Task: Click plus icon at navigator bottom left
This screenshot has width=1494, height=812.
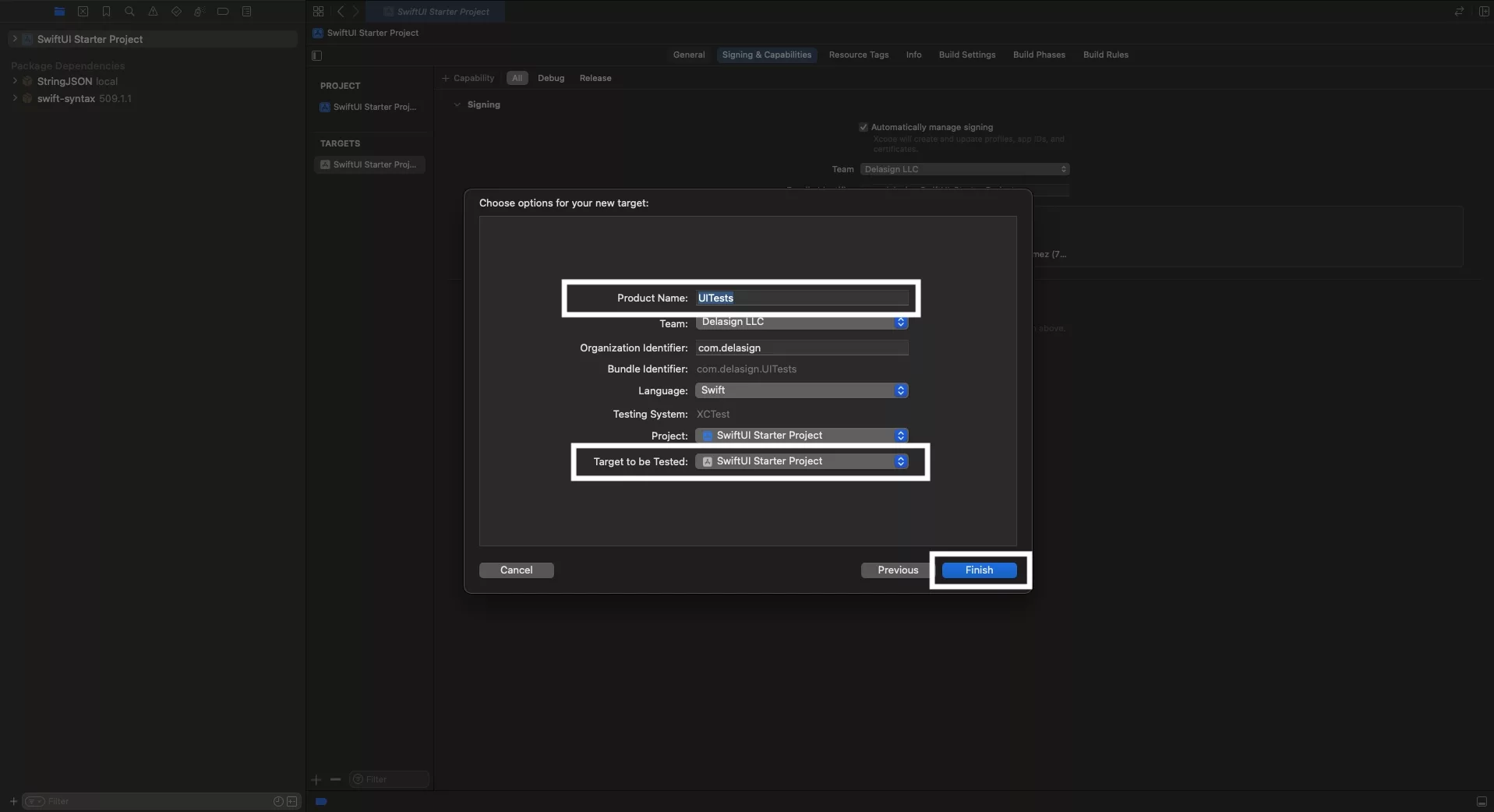Action: click(x=13, y=801)
